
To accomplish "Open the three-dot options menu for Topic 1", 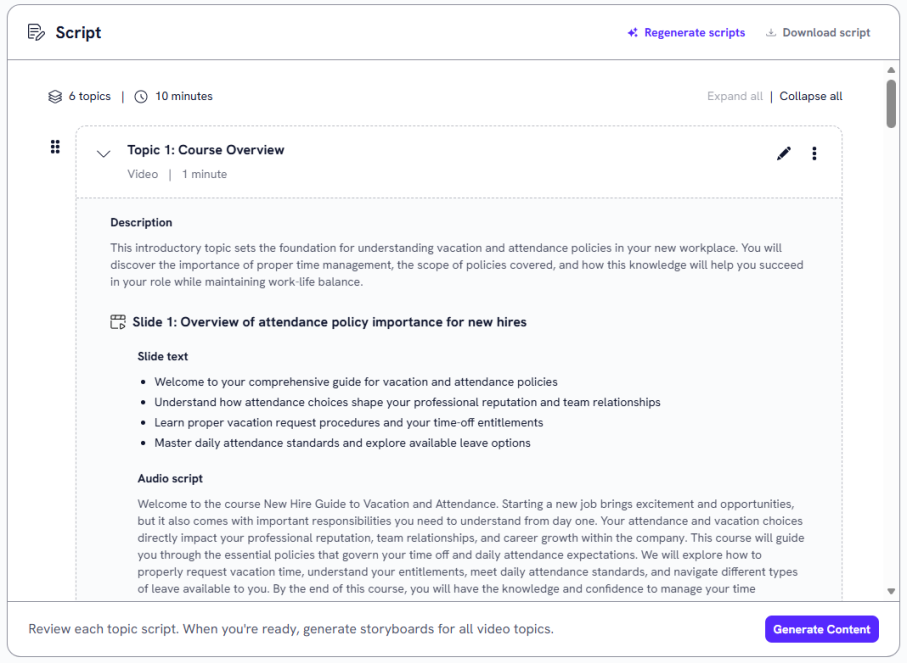I will (x=814, y=153).
